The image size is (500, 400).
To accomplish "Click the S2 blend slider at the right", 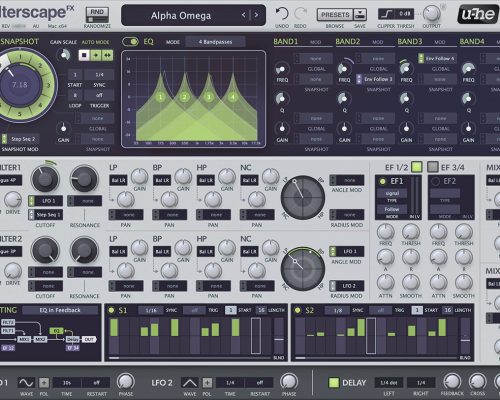I will point(465,336).
